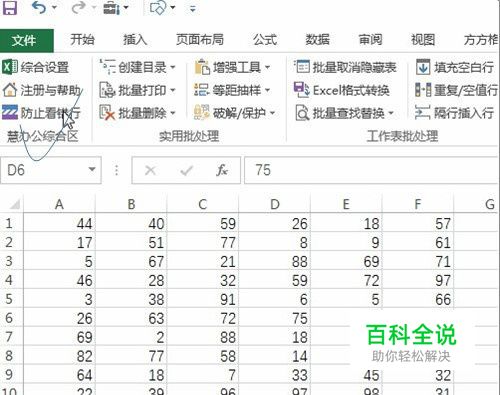Click cell C5 containing 91
This screenshot has width=500, height=395.
pyautogui.click(x=203, y=299)
